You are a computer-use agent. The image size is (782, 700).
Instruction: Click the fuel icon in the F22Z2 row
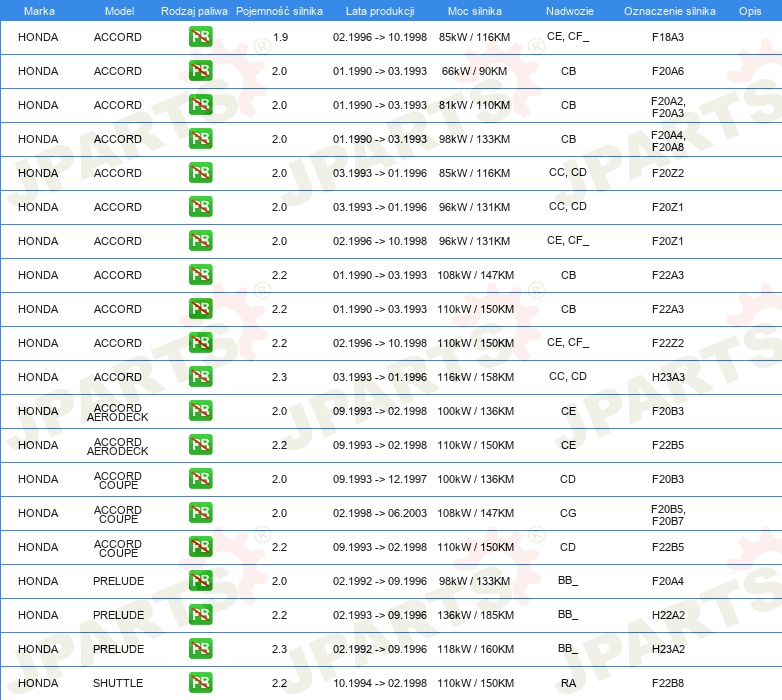[x=200, y=343]
